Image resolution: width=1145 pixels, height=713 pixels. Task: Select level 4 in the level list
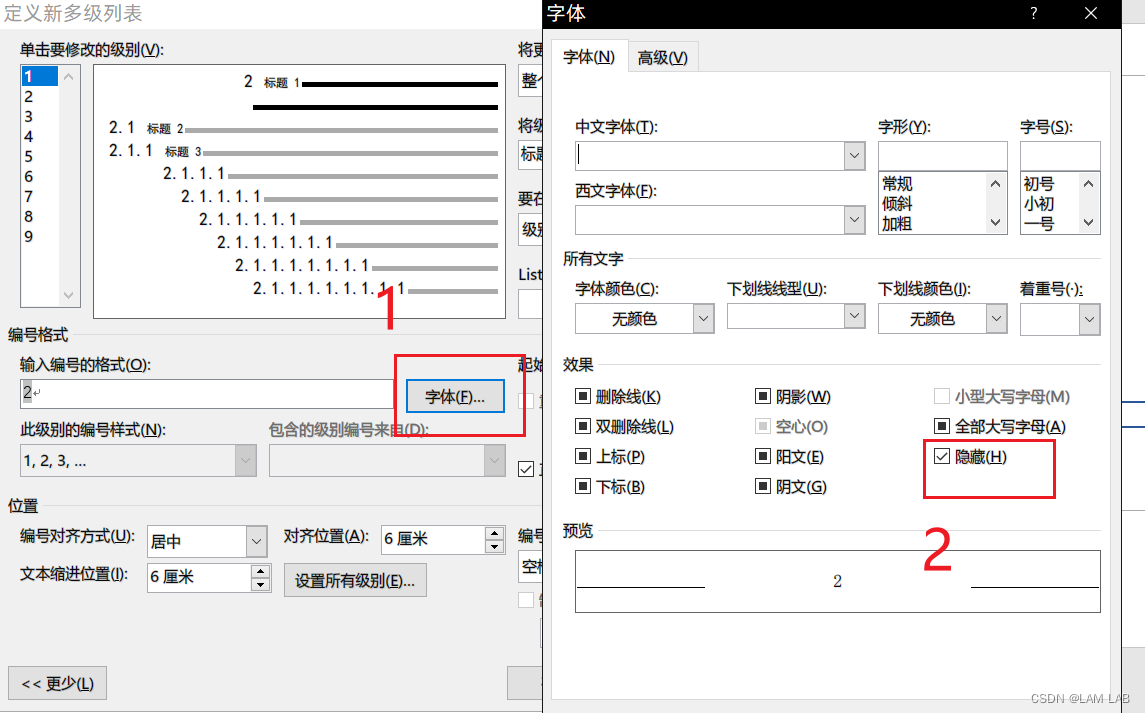coord(39,137)
